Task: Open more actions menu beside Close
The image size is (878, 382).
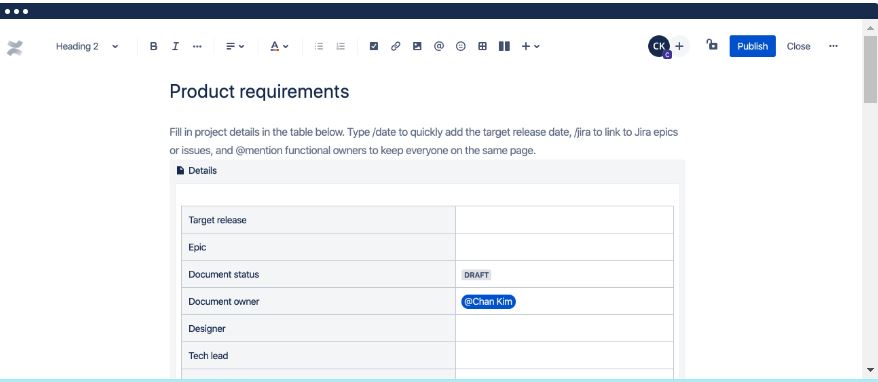Action: click(x=833, y=46)
